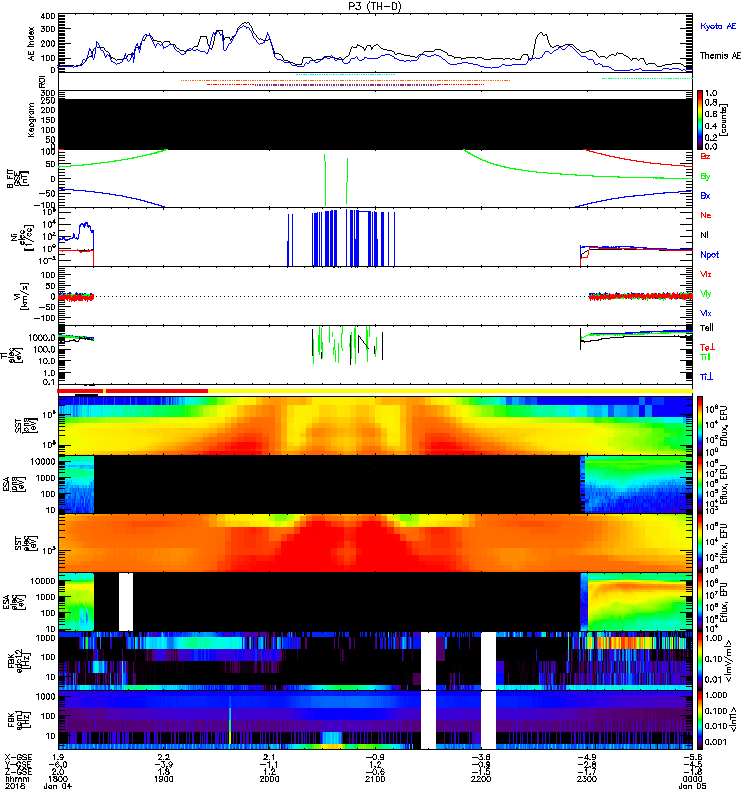This screenshot has height=800, width=750.
Task: Click the Keogram counts color bar
Action: tap(700, 120)
